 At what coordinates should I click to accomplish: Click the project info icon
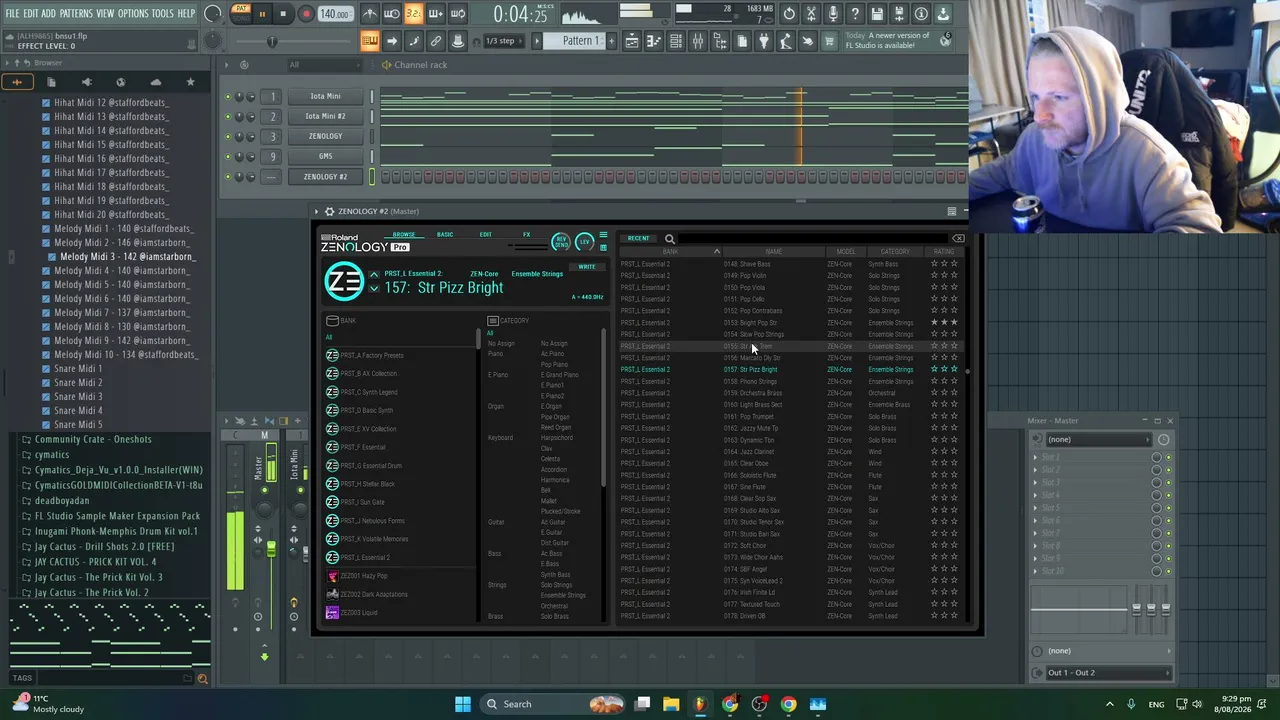point(921,14)
